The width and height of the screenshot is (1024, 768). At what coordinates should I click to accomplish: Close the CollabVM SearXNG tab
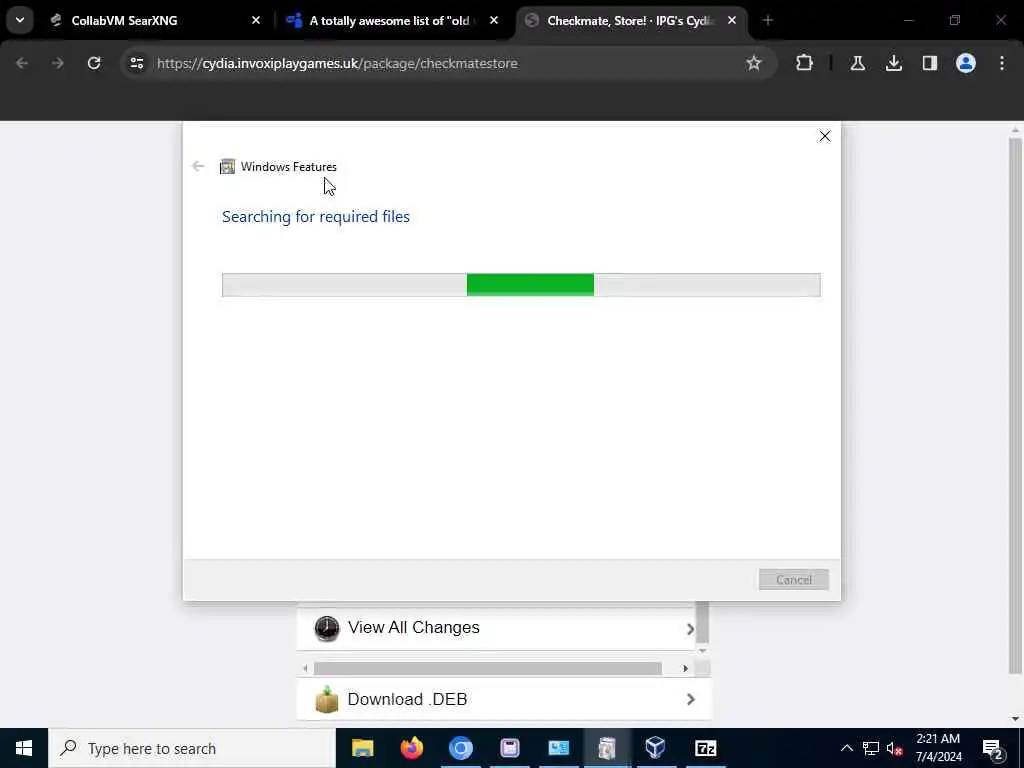coord(256,21)
